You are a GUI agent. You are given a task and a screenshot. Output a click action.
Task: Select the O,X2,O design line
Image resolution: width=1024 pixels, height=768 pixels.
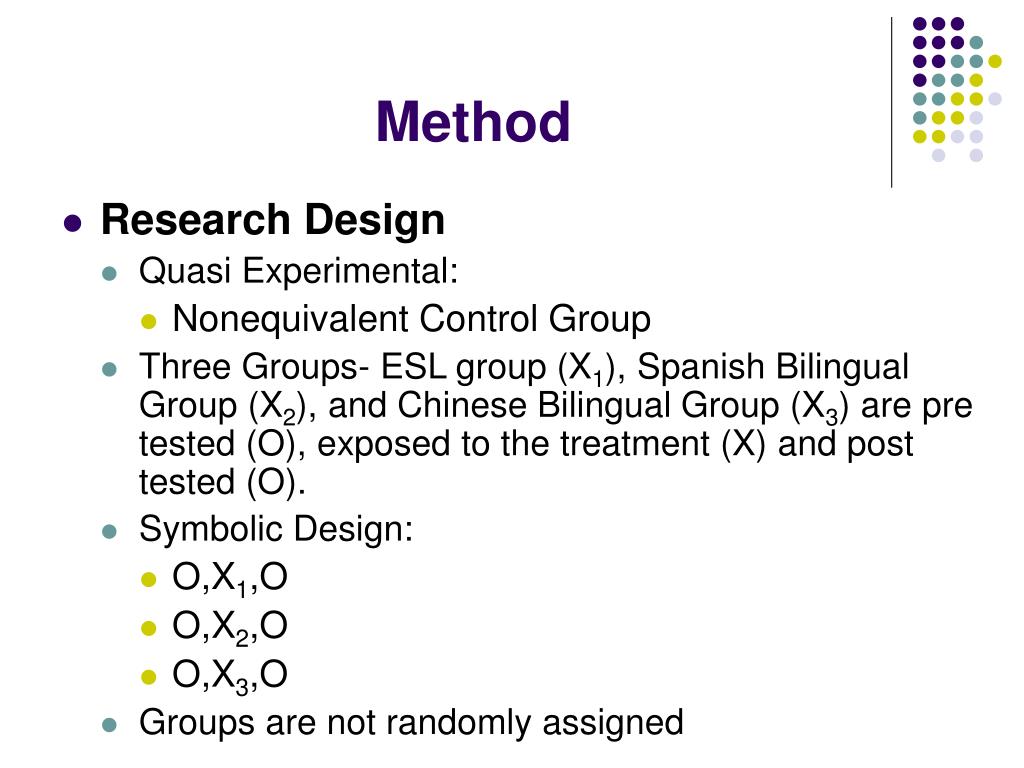(230, 627)
